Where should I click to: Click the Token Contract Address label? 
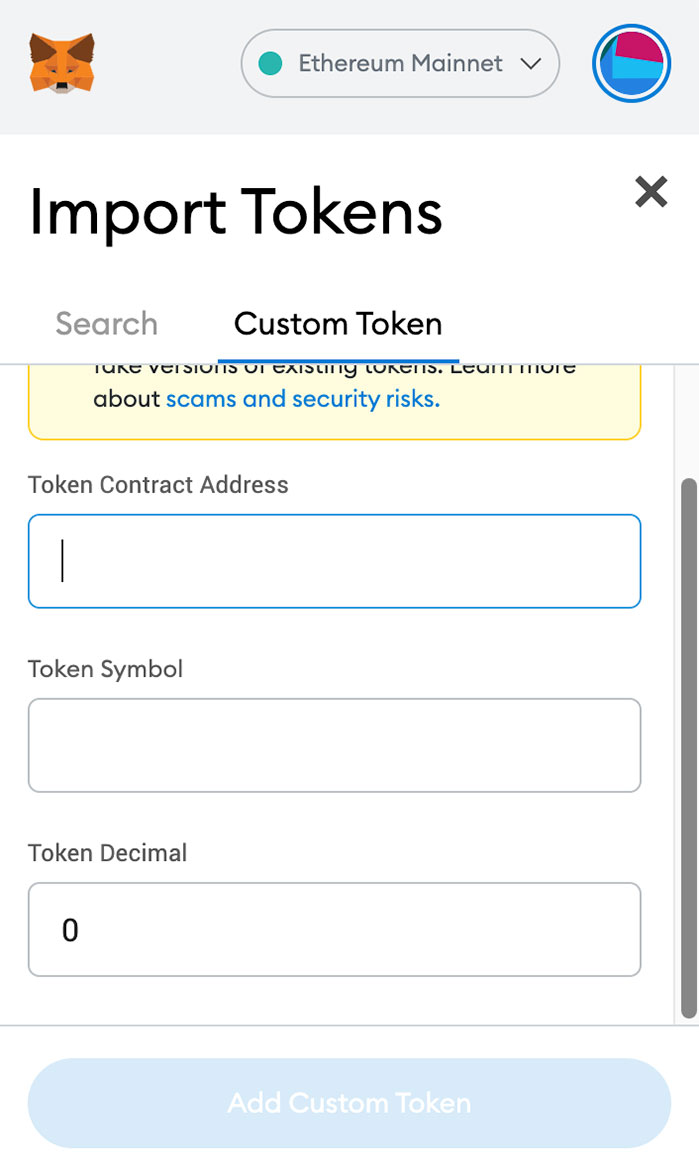[158, 484]
